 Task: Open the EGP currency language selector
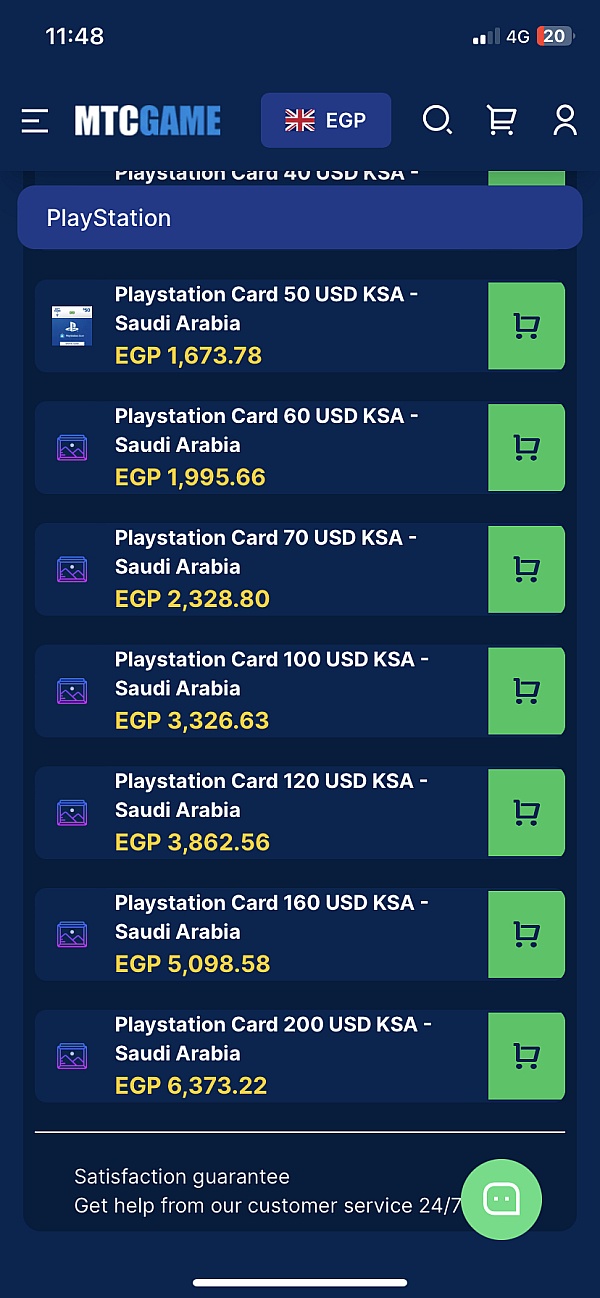[326, 121]
